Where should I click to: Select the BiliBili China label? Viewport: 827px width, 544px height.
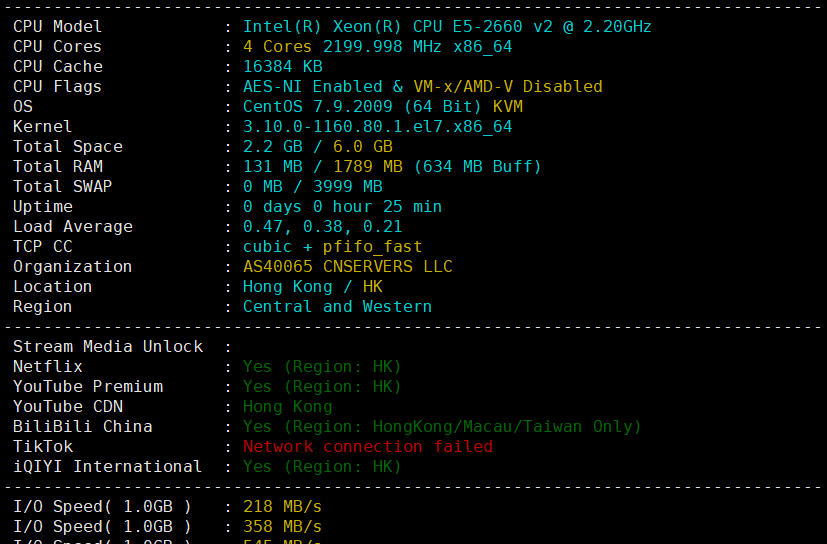(82, 427)
